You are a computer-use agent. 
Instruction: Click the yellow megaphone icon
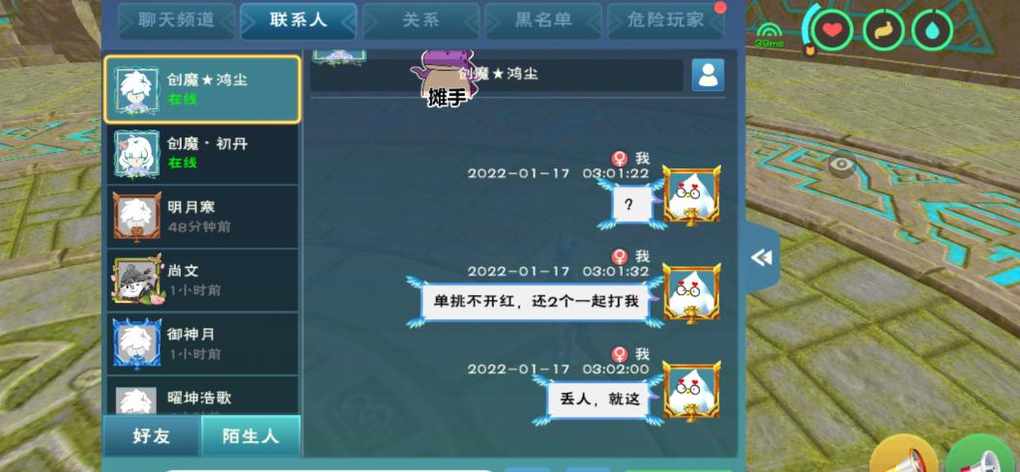[903, 455]
